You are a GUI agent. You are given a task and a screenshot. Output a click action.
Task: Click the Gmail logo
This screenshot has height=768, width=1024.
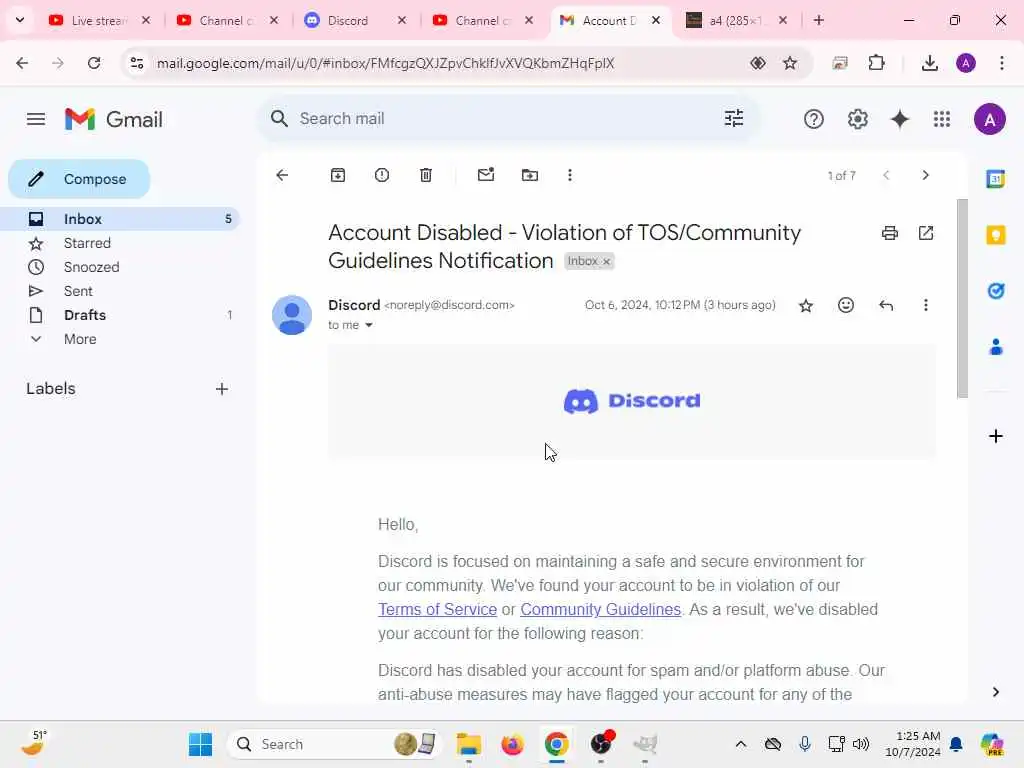click(114, 120)
